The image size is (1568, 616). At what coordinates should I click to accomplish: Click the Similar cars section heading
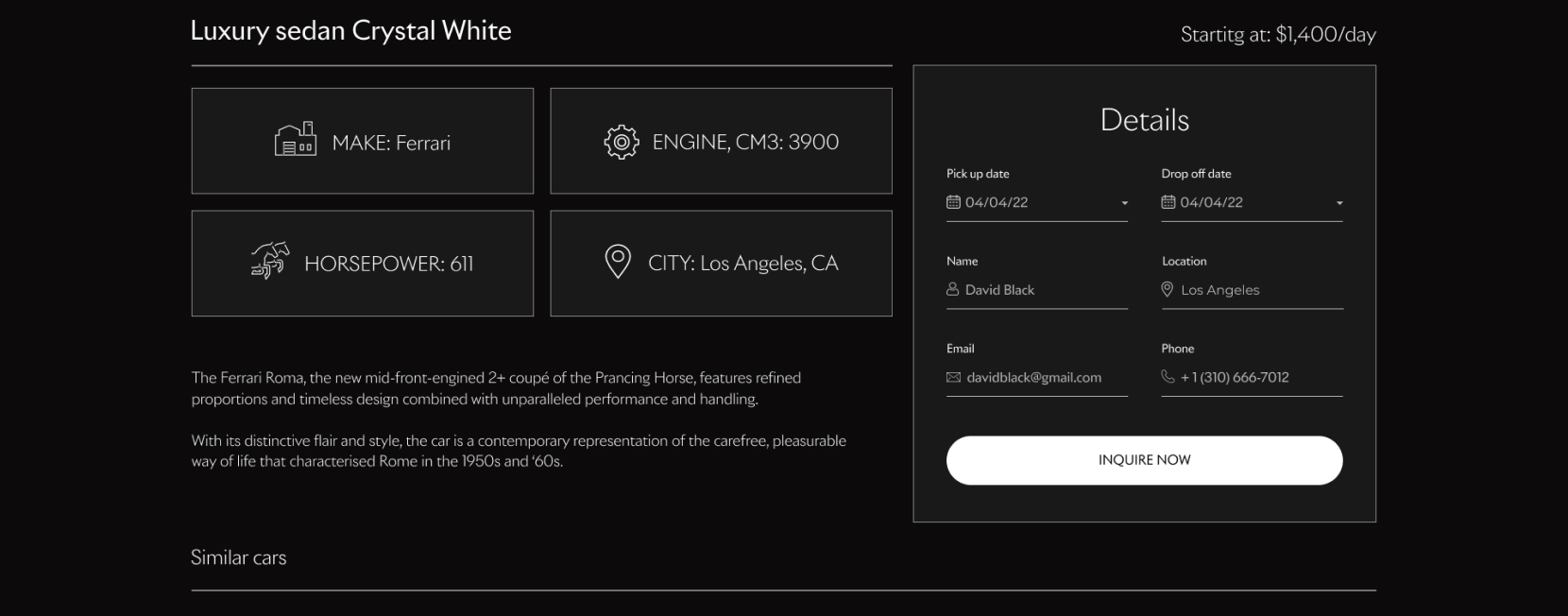[238, 557]
